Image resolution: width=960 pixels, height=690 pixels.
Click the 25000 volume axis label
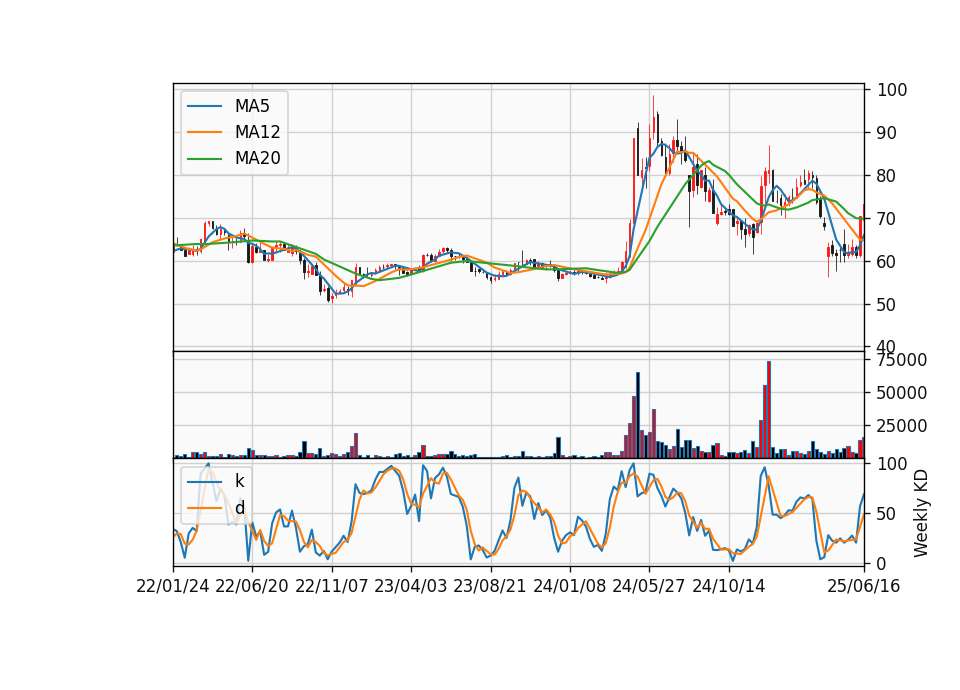(902, 426)
